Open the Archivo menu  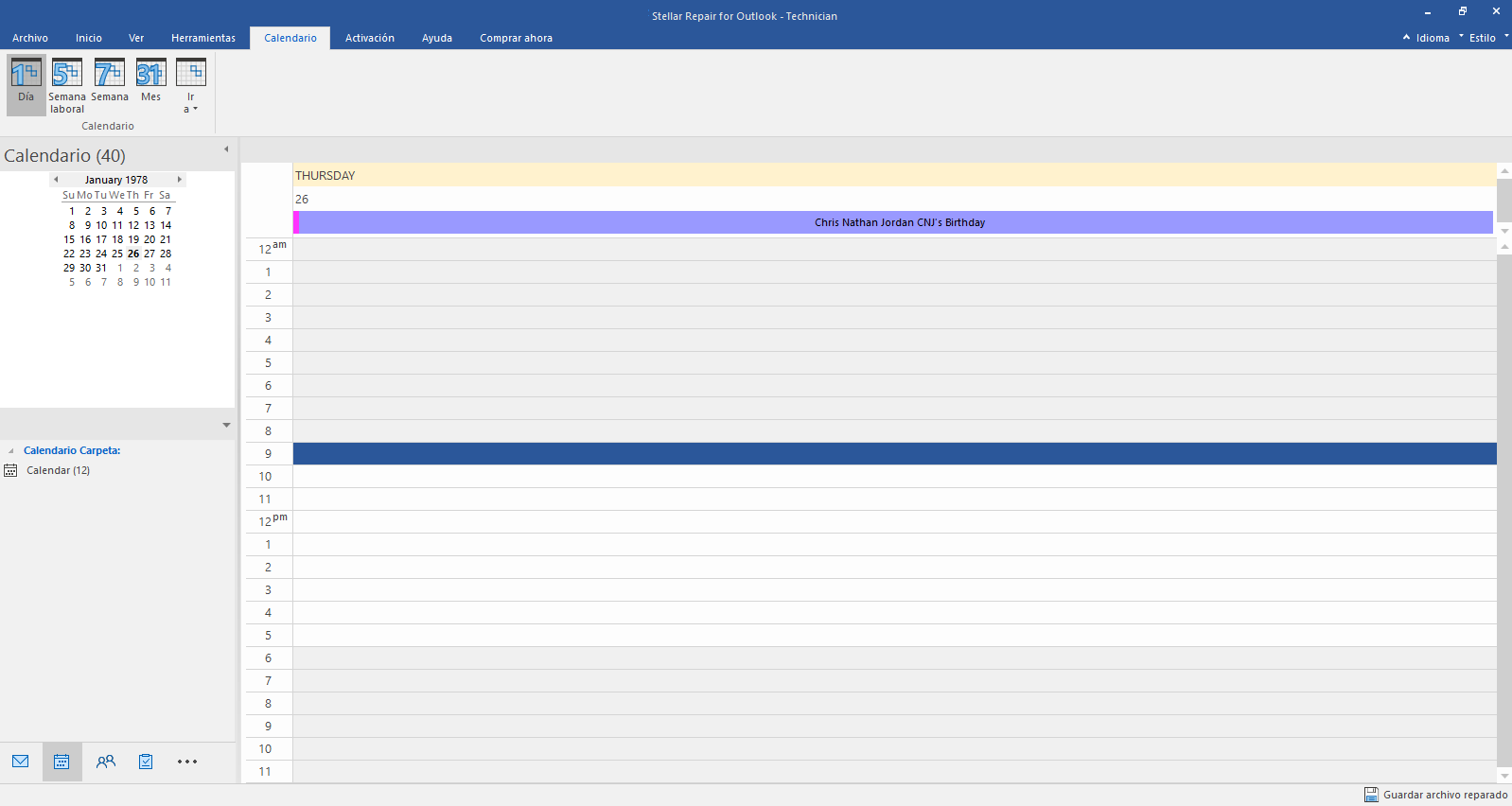[30, 38]
